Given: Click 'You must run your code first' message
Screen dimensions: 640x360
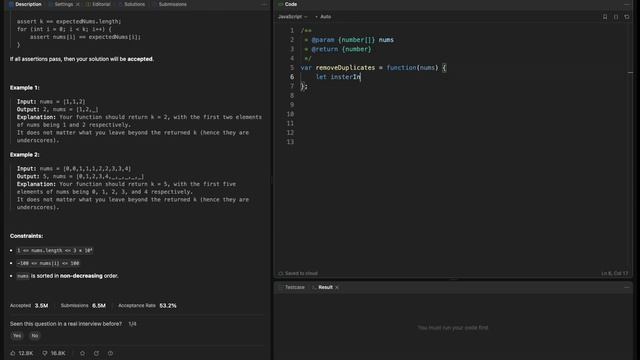Looking at the screenshot, I should [x=453, y=328].
